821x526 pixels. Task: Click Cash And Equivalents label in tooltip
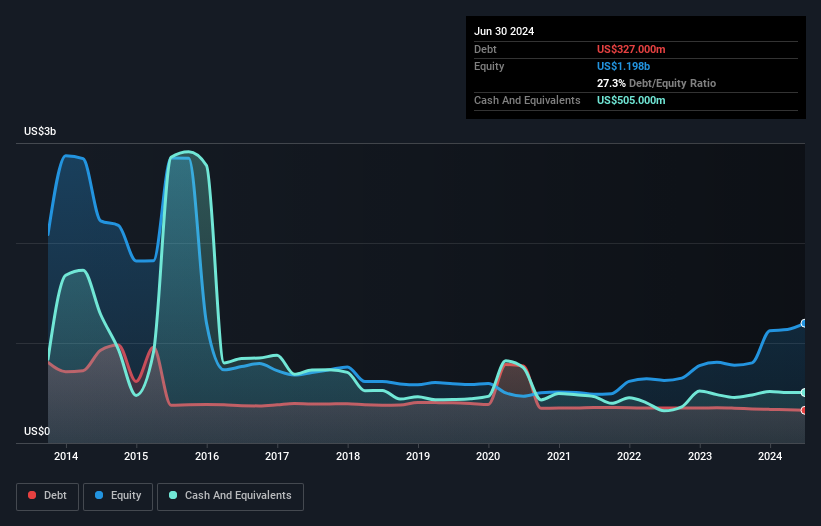pos(527,100)
